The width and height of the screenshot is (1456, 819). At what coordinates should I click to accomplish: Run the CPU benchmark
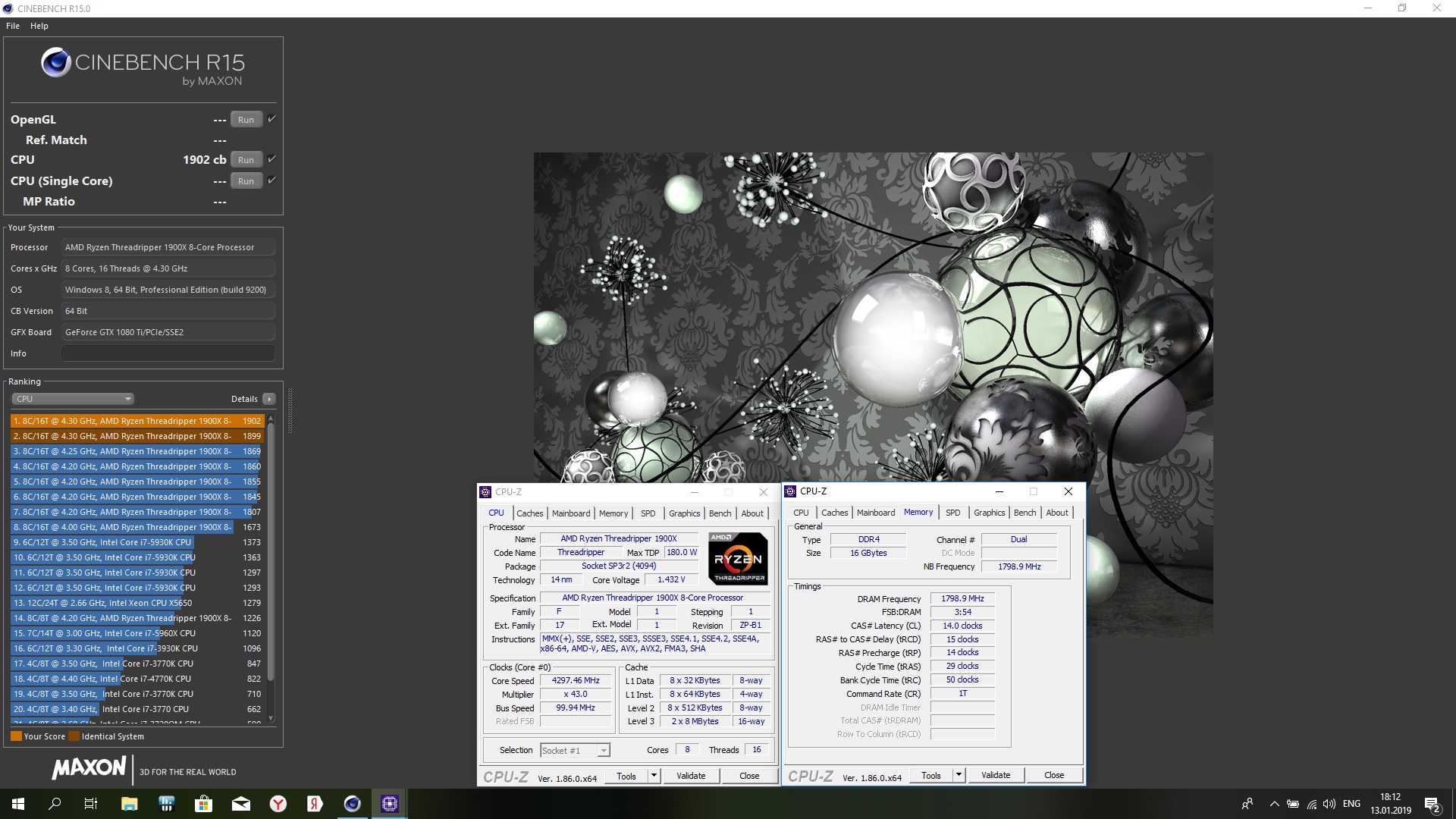click(x=246, y=160)
